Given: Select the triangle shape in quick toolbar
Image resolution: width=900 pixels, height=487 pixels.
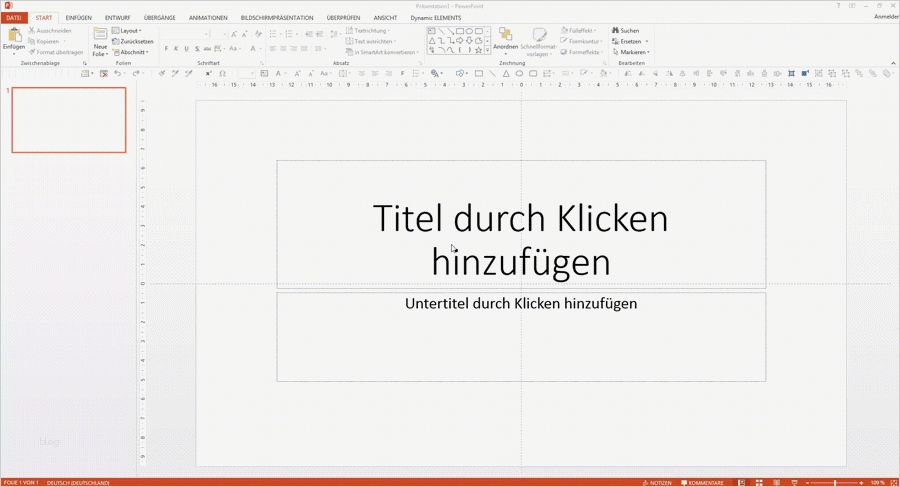Looking at the screenshot, I should (506, 74).
